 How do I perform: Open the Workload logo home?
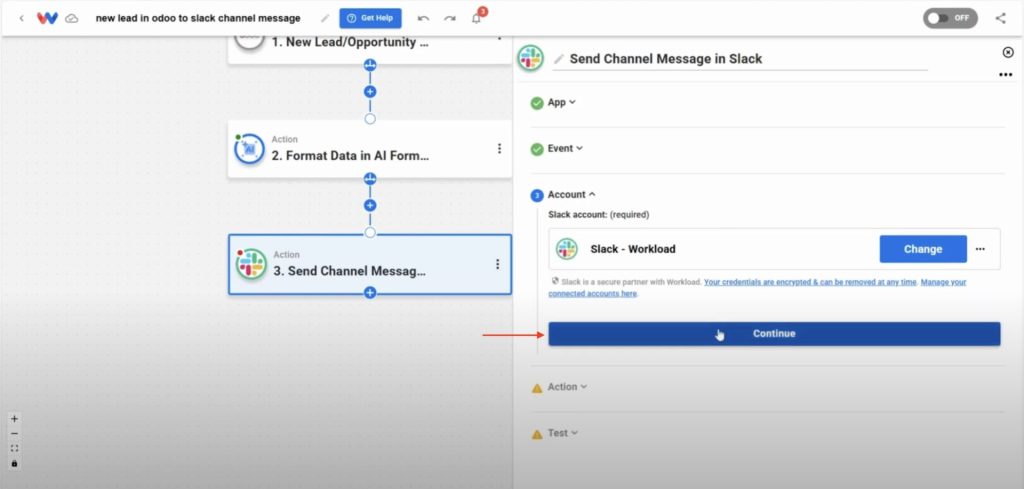coord(47,18)
